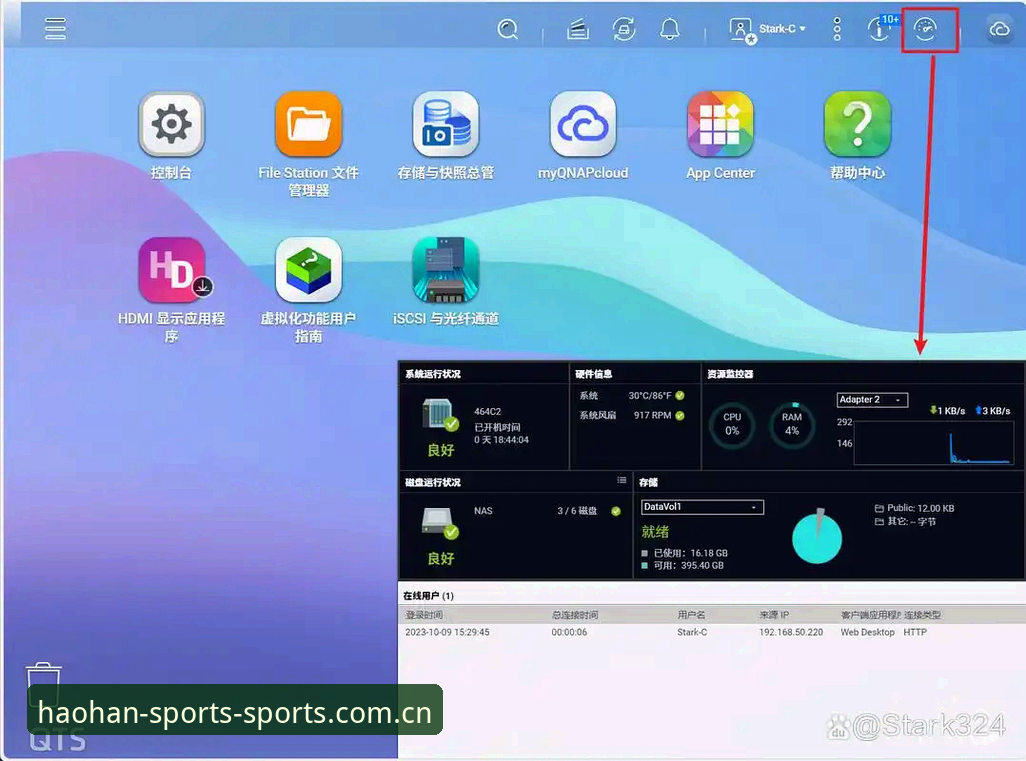Click the HTTP connection type cell
Screen dimensions: 1026x761
[x=915, y=632]
